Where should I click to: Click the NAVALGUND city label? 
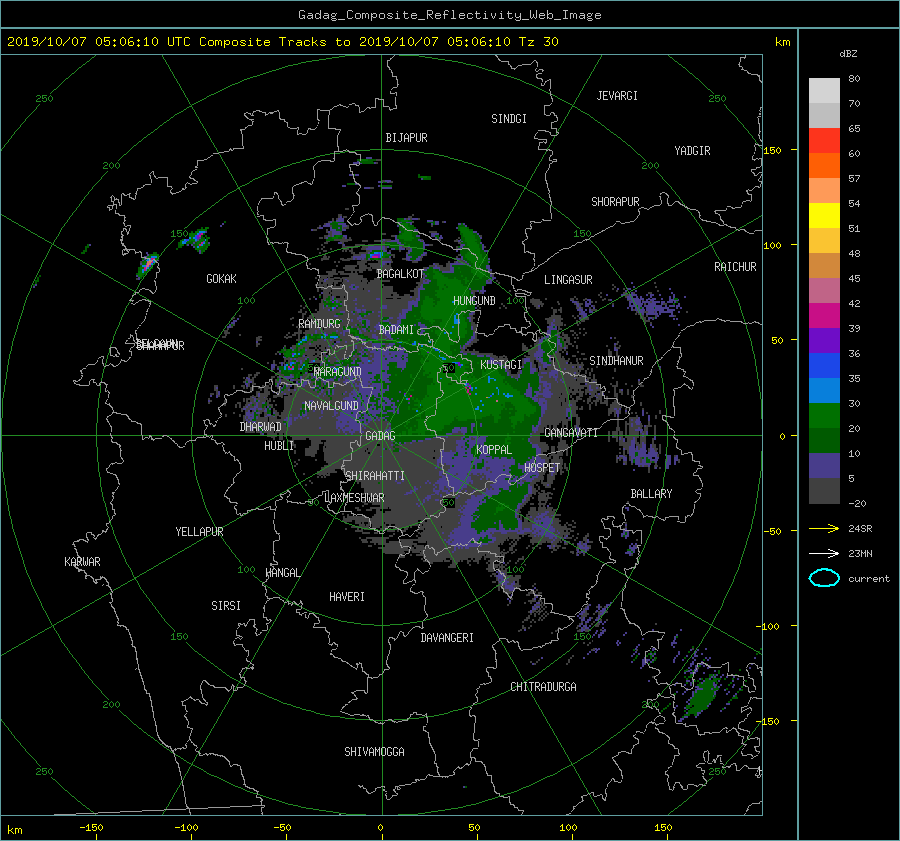click(331, 406)
